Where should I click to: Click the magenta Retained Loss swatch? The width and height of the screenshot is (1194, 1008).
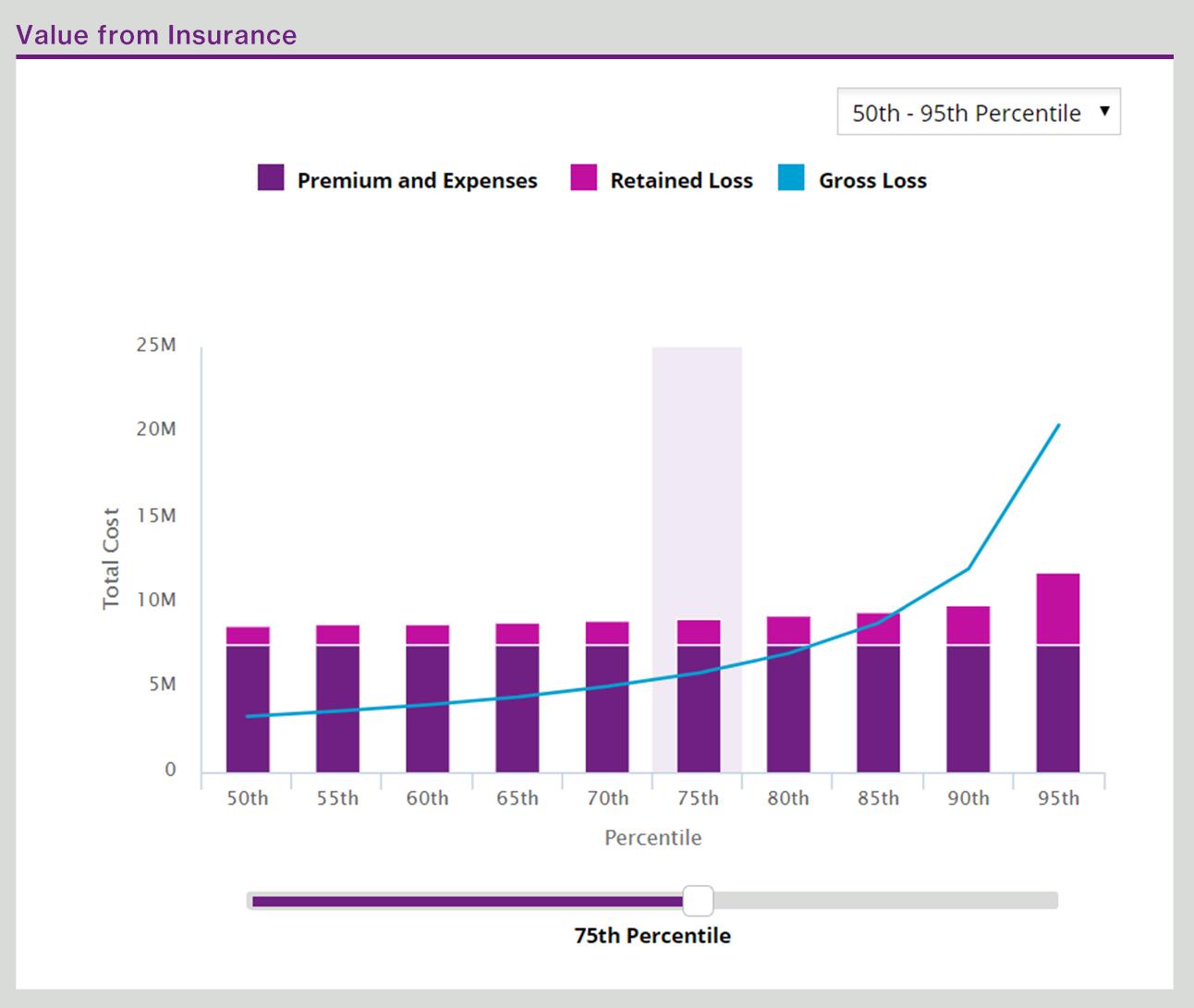(x=584, y=177)
